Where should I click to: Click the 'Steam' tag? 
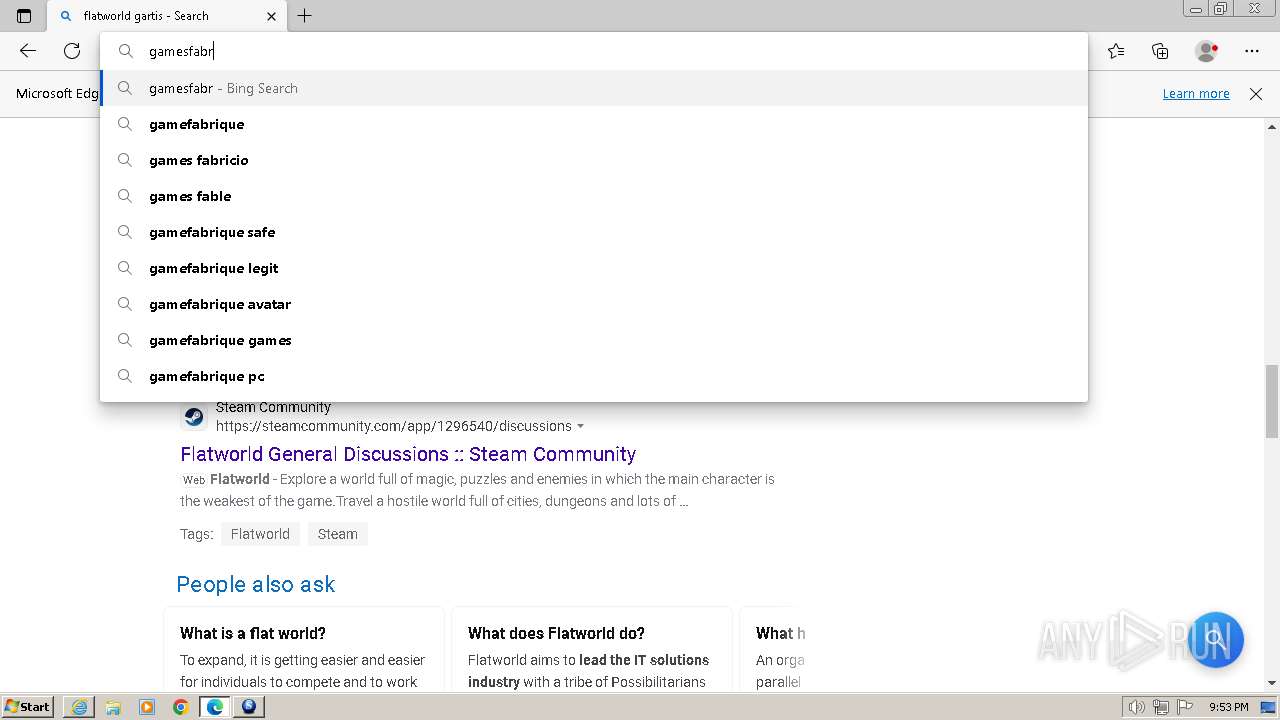(x=338, y=534)
